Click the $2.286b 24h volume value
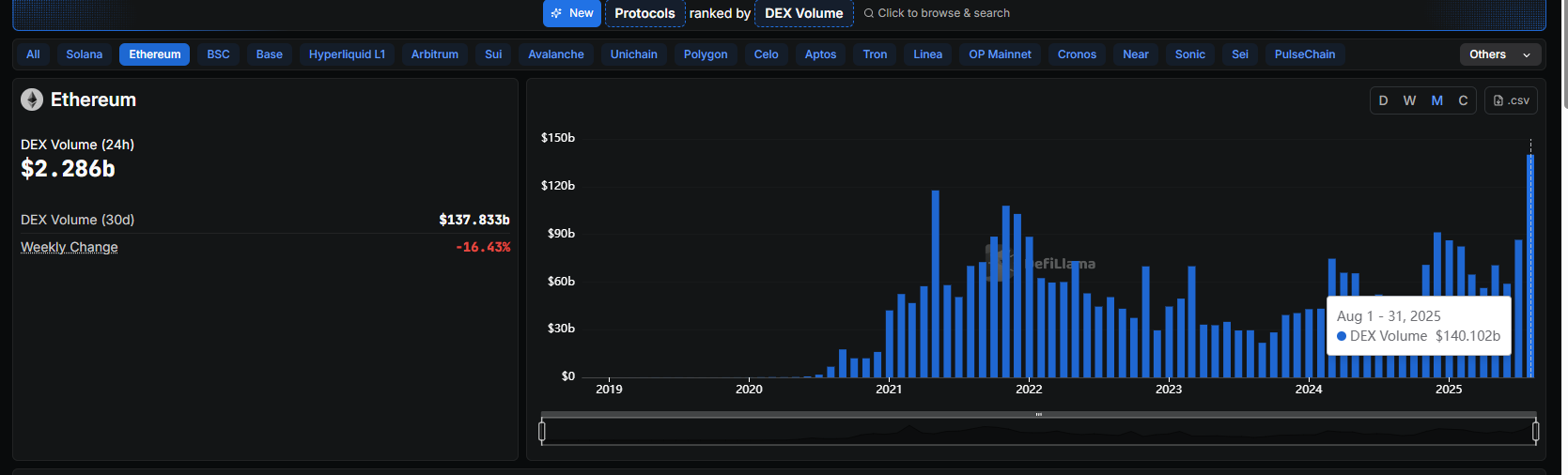 click(x=68, y=169)
